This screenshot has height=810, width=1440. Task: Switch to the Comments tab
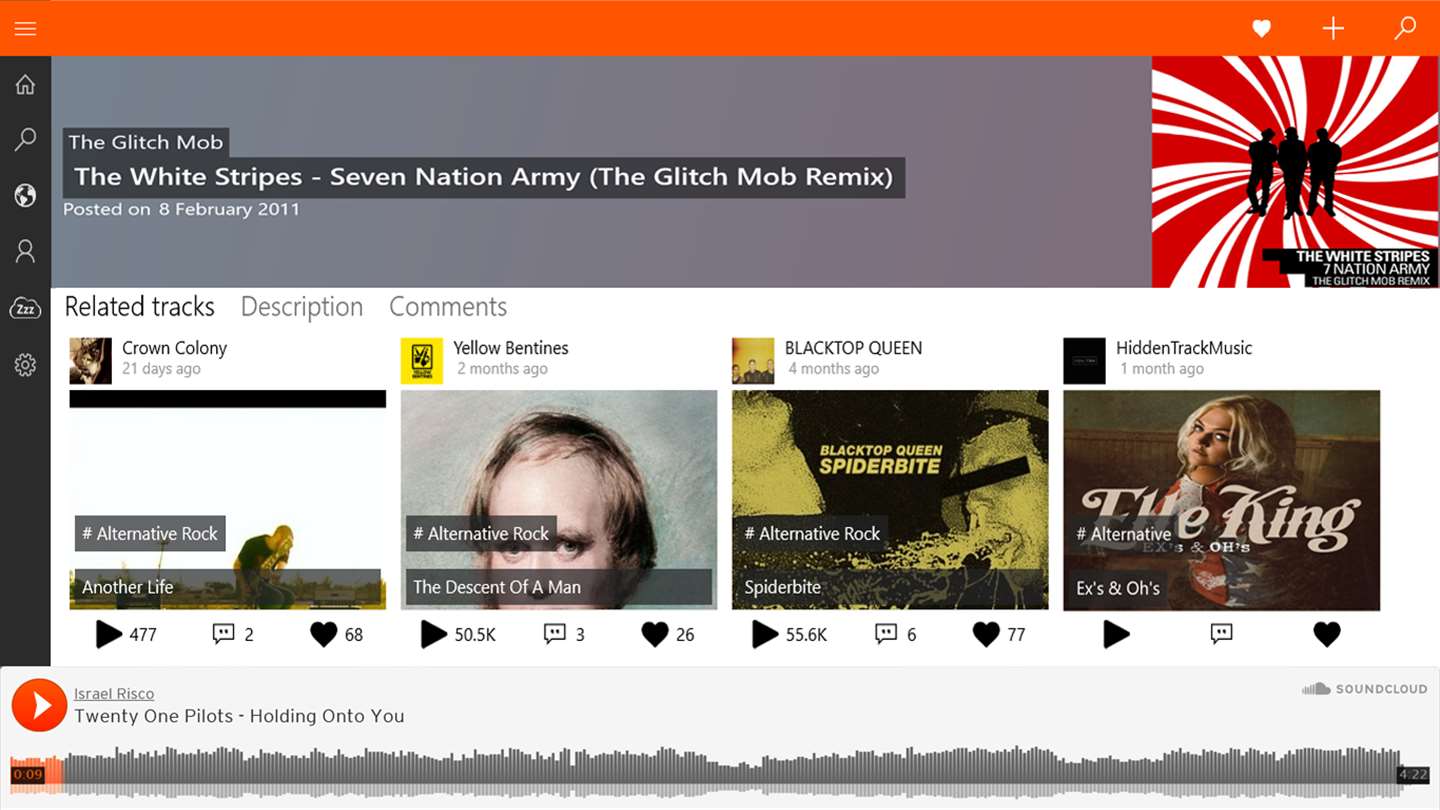448,307
